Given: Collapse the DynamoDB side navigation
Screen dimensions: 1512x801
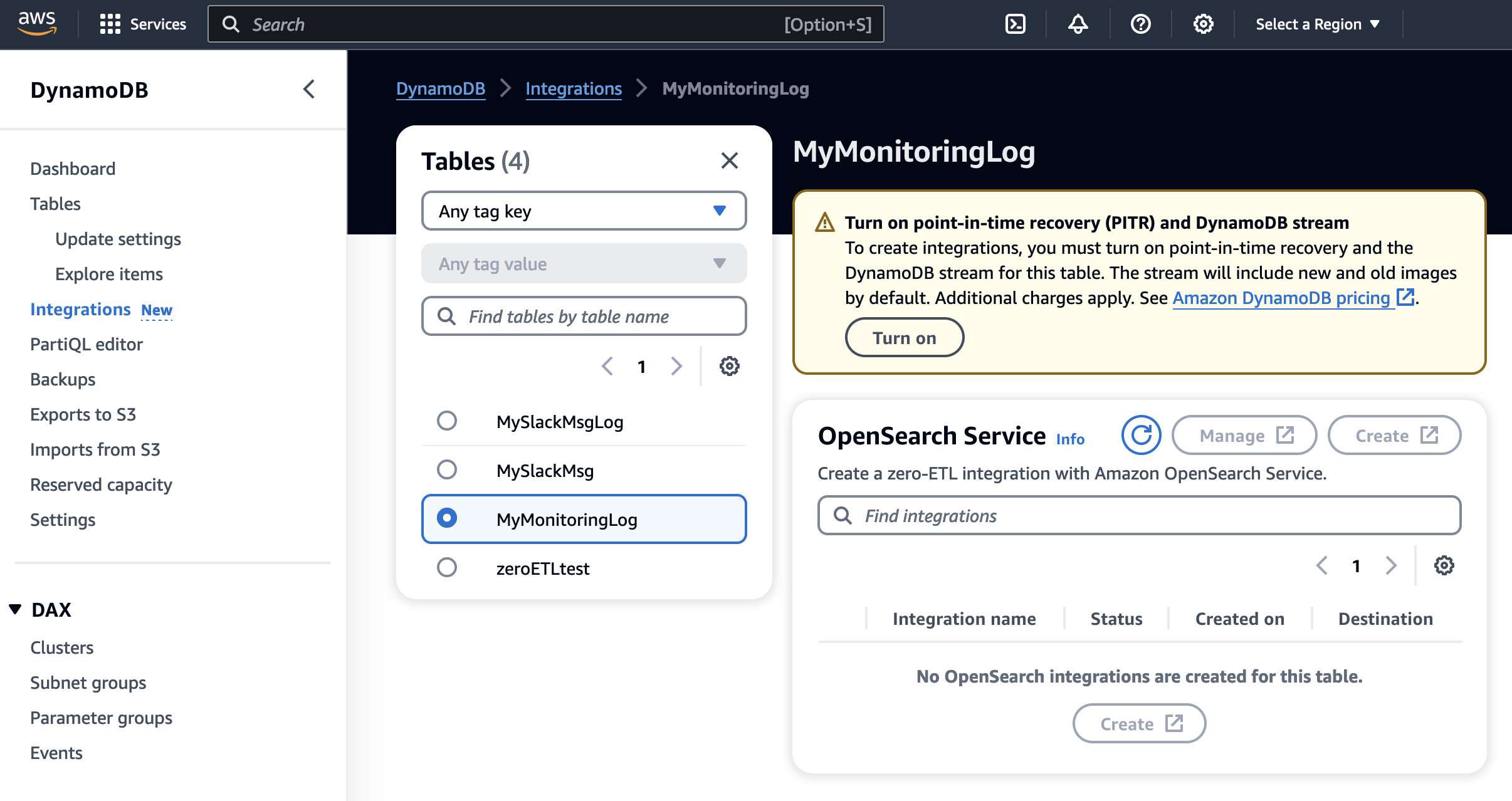Looking at the screenshot, I should click(x=309, y=90).
